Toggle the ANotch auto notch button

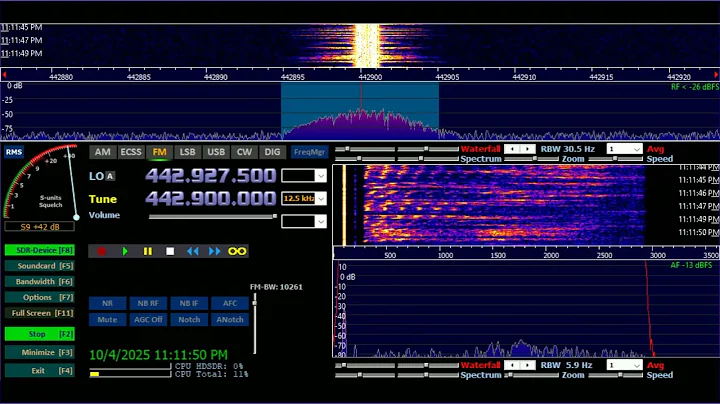coord(230,320)
